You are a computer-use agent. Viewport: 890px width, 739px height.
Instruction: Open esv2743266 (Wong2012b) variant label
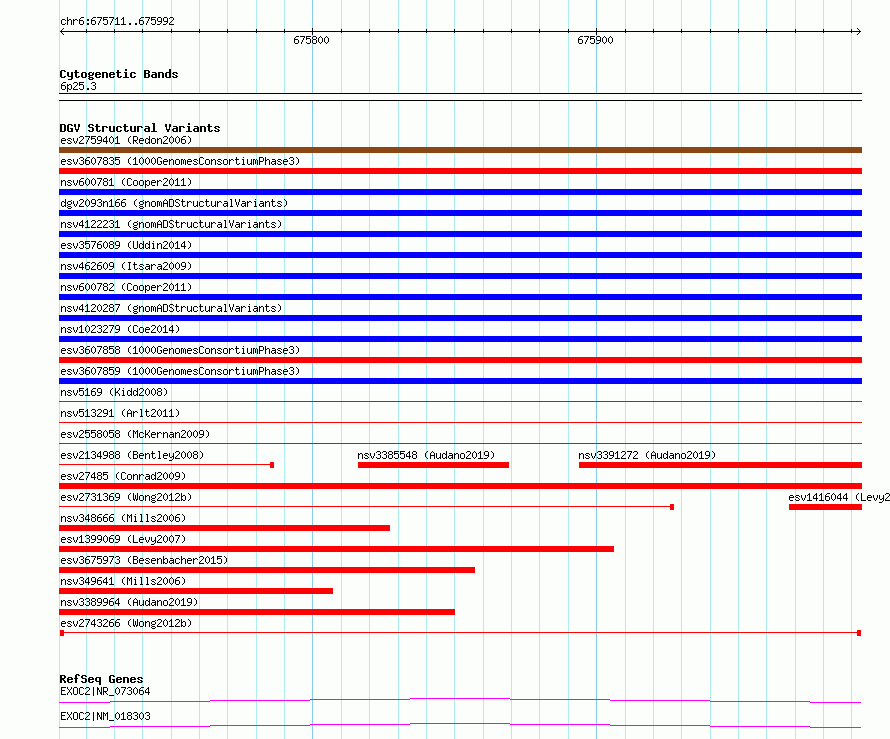126,623
